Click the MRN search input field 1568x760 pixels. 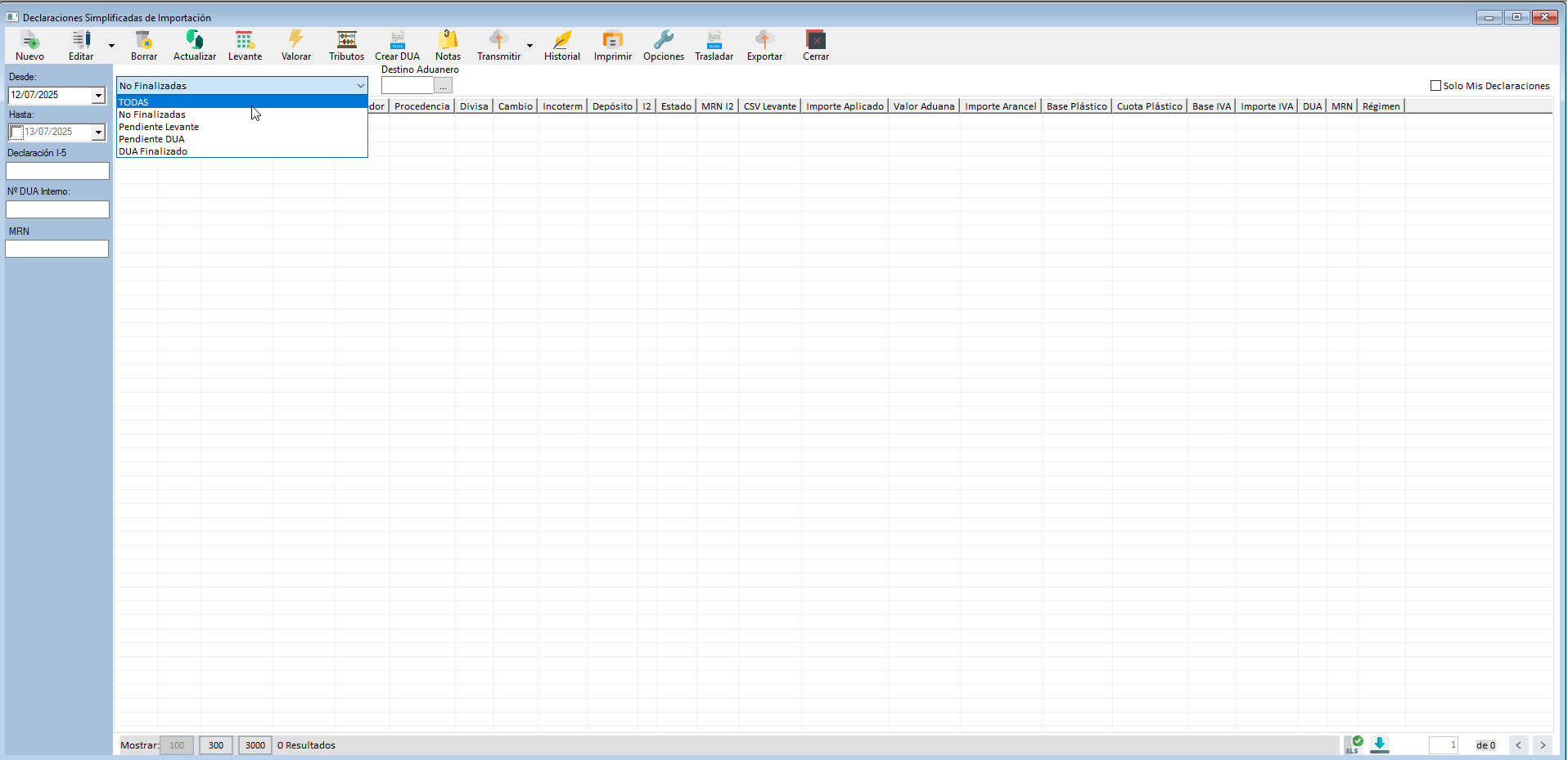[57, 249]
